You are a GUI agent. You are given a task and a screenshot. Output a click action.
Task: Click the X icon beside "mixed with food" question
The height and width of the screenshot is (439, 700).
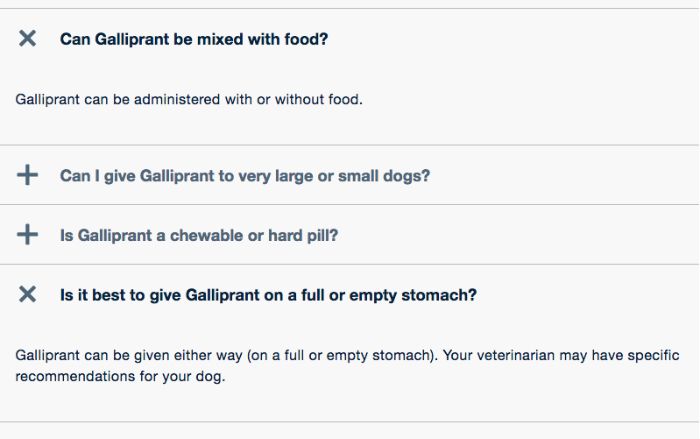click(27, 39)
